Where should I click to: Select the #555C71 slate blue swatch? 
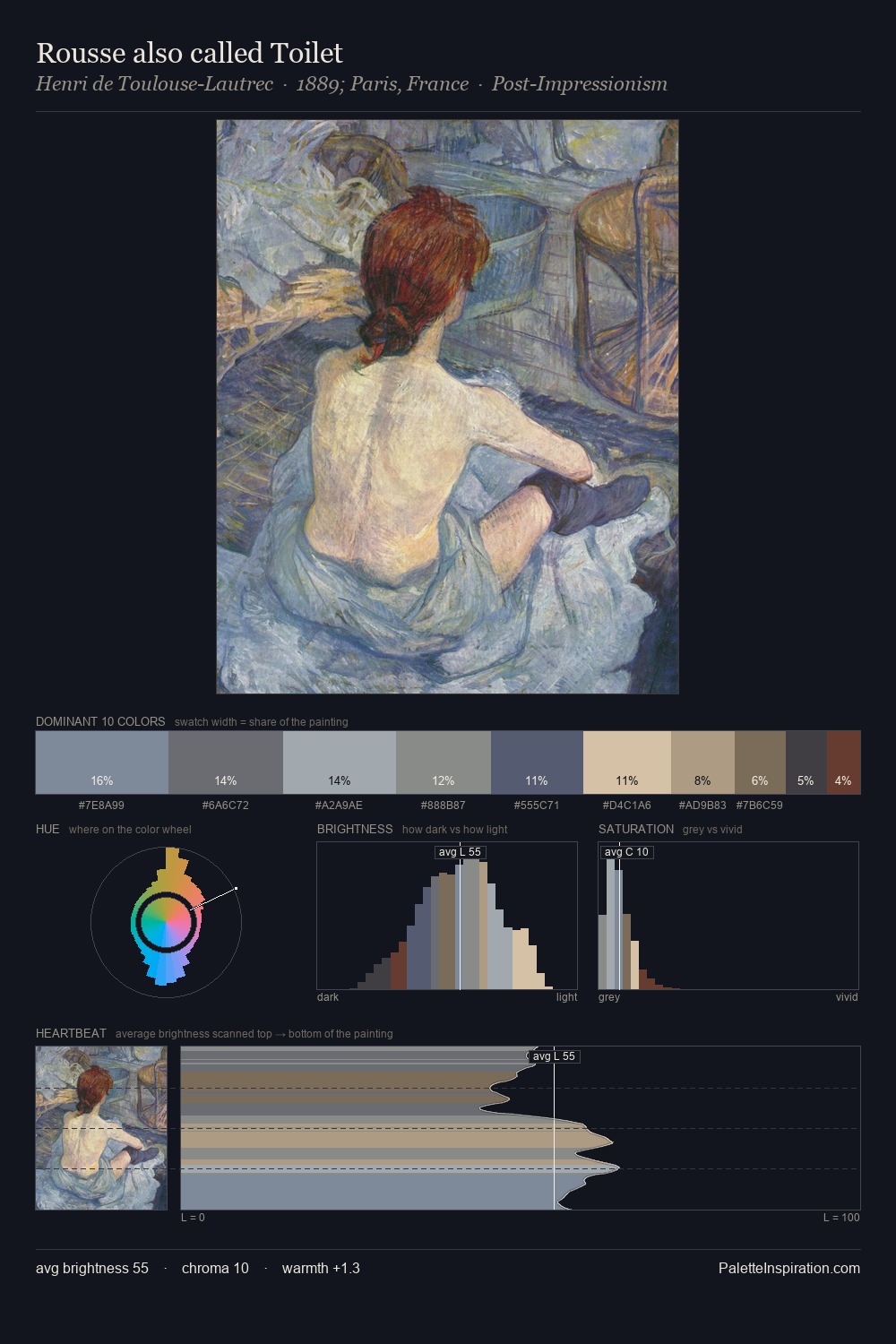pyautogui.click(x=537, y=762)
